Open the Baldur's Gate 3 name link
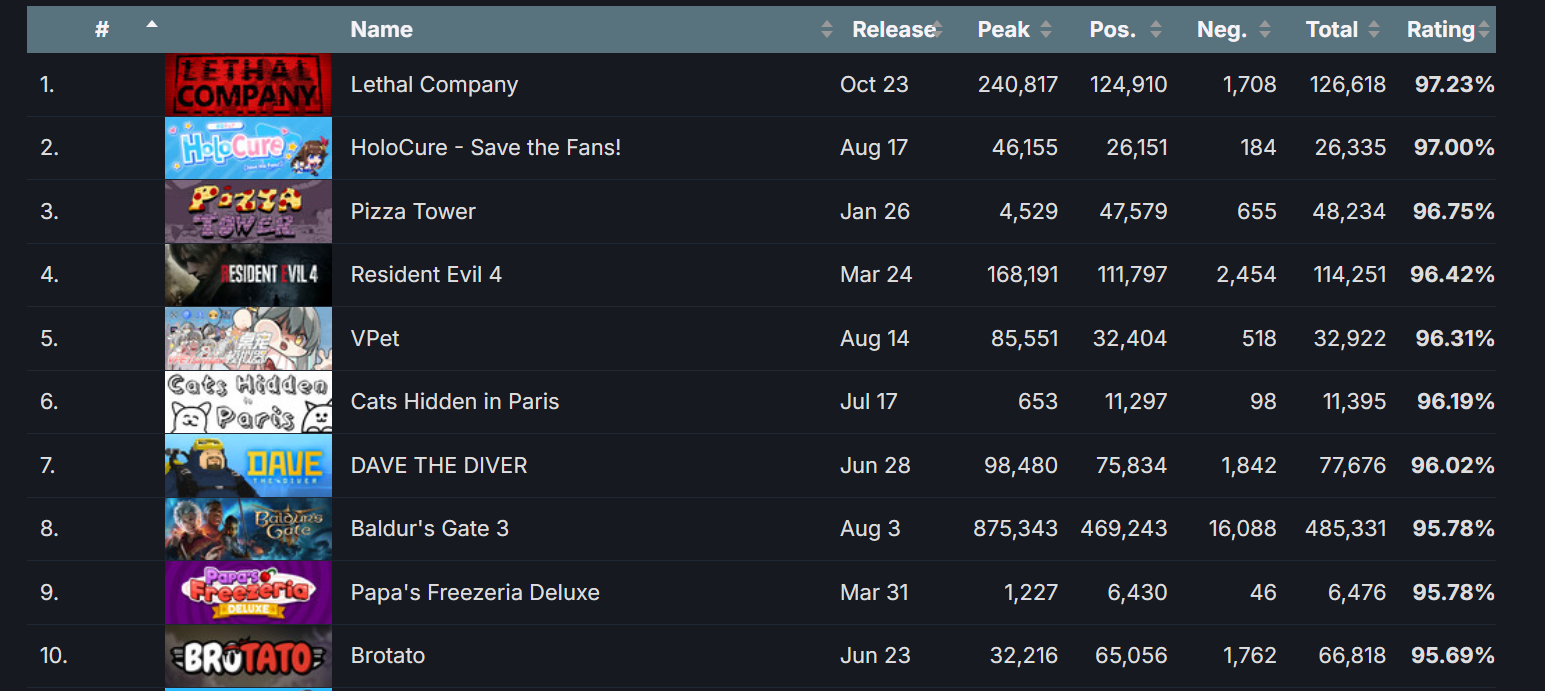This screenshot has height=691, width=1545. [x=430, y=529]
